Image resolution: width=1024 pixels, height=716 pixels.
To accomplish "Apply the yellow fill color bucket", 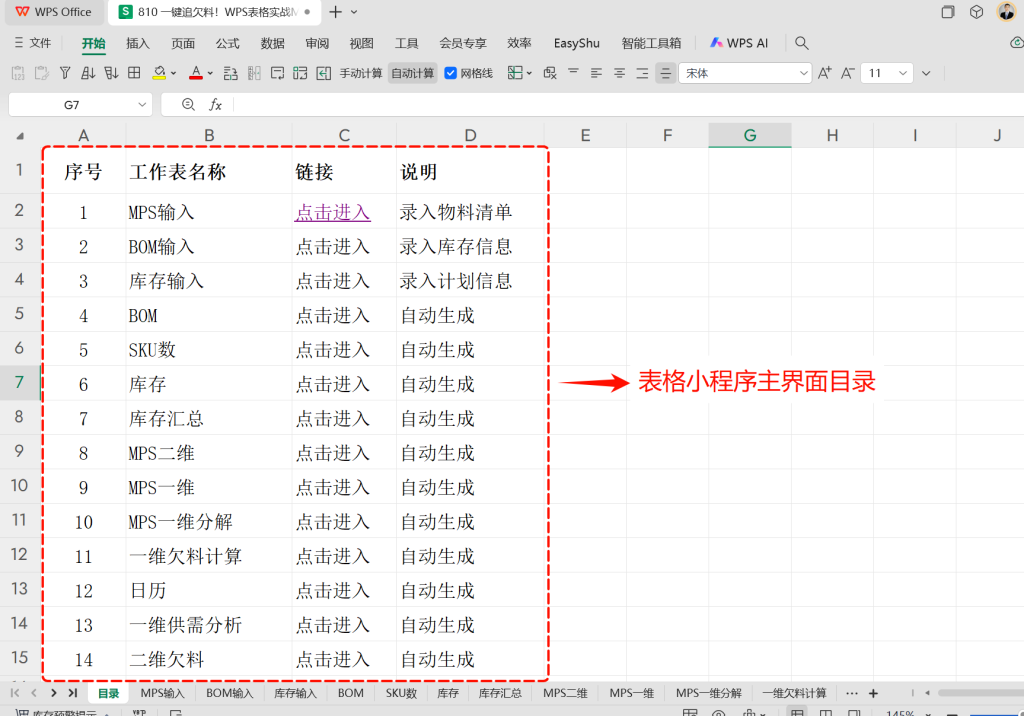I will click(159, 73).
